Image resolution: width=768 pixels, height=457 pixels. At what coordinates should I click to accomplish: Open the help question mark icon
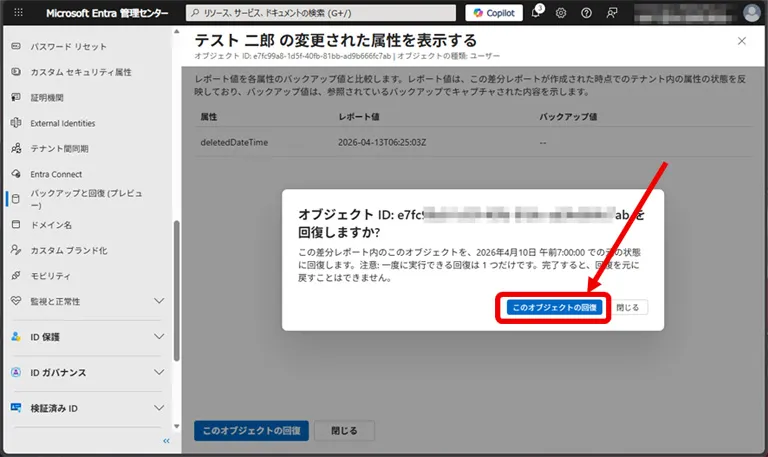click(586, 13)
